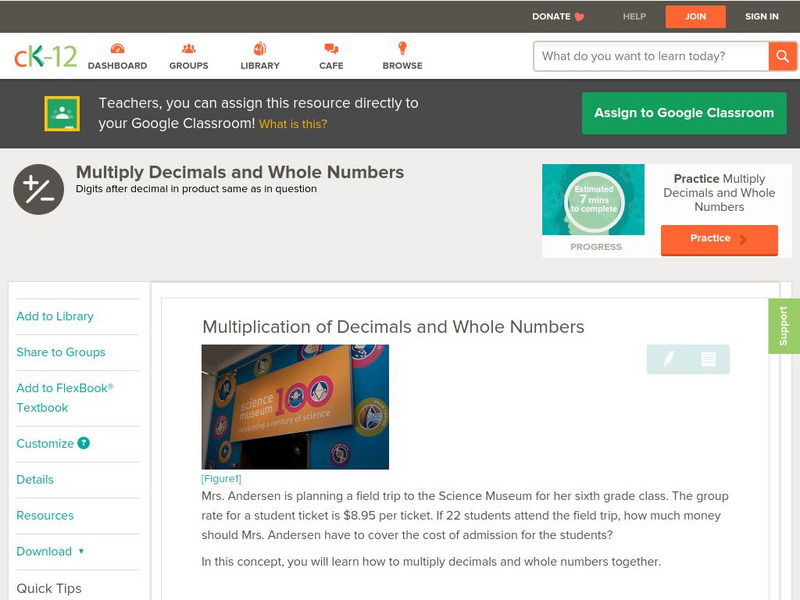Expand the Download dropdown in sidebar
The image size is (800, 600).
coord(50,551)
